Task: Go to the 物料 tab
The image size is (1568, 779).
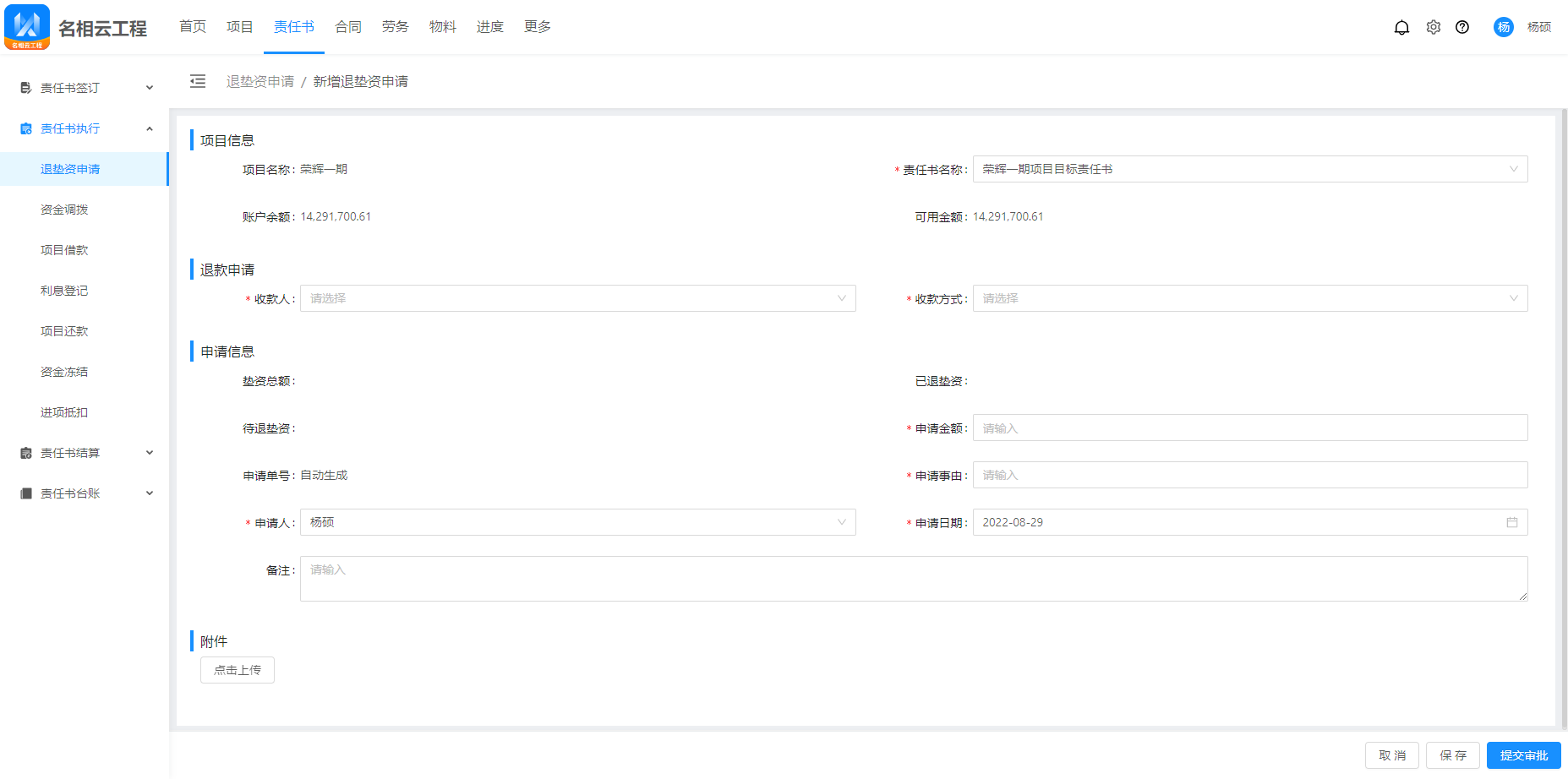Action: 443,27
